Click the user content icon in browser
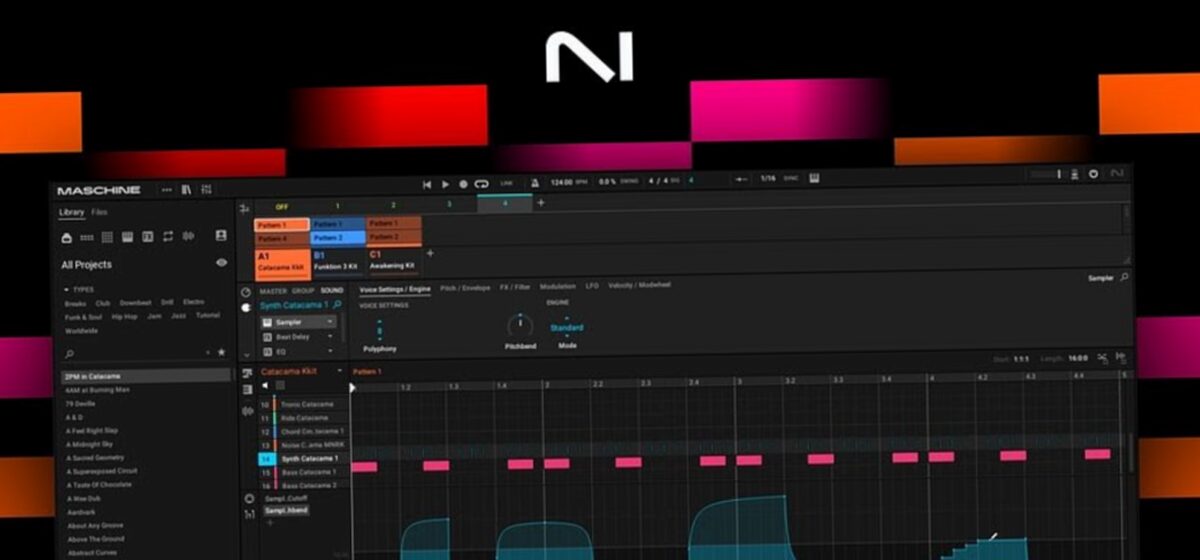Screen dimensions: 1200x560 tap(221, 236)
